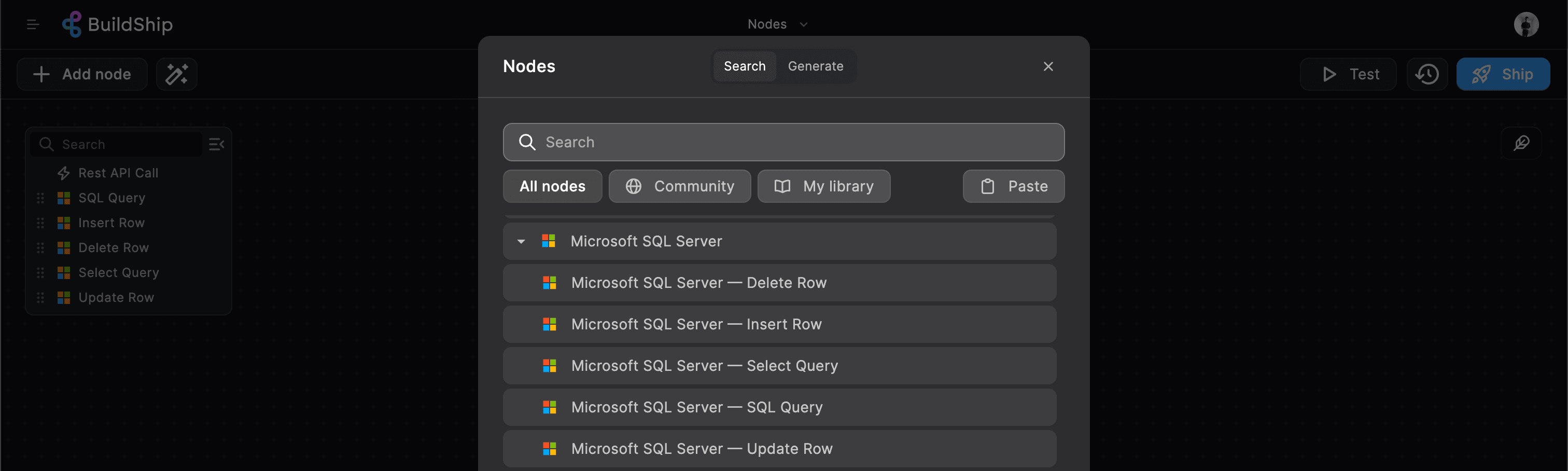Click drag handle next to Insert Row
Screen dimensions: 1568x471
[x=40, y=223]
